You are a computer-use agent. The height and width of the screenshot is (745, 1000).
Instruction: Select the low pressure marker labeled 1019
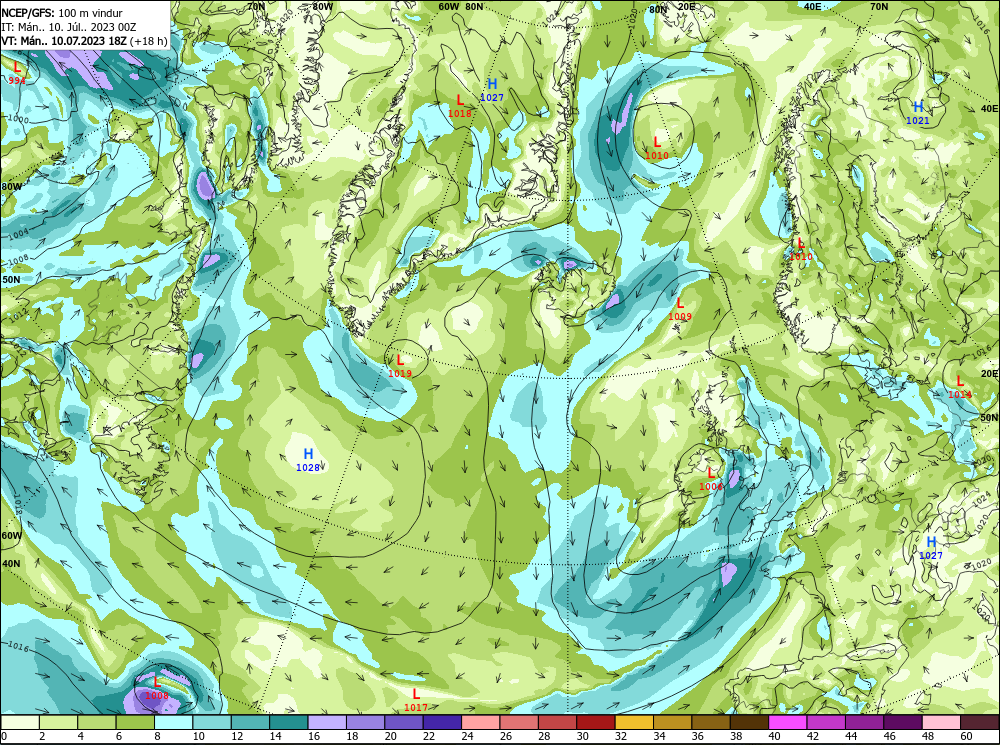[x=400, y=366]
